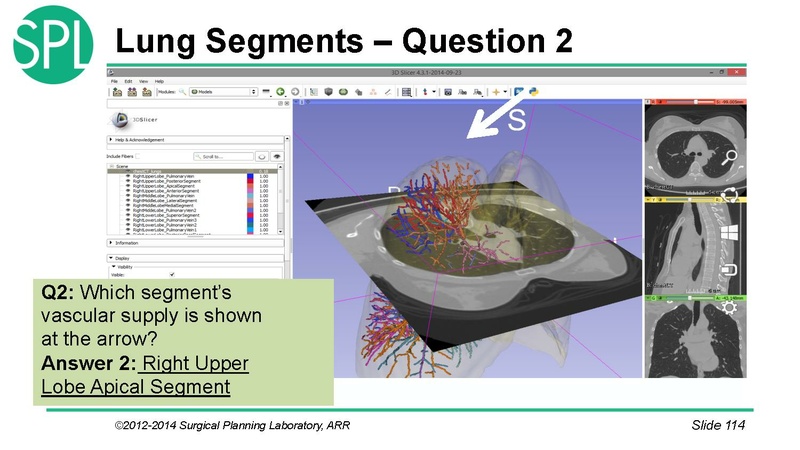Open the Markups module toolbar icon
Image resolution: width=800 pixels, height=450 pixels.
click(x=373, y=92)
